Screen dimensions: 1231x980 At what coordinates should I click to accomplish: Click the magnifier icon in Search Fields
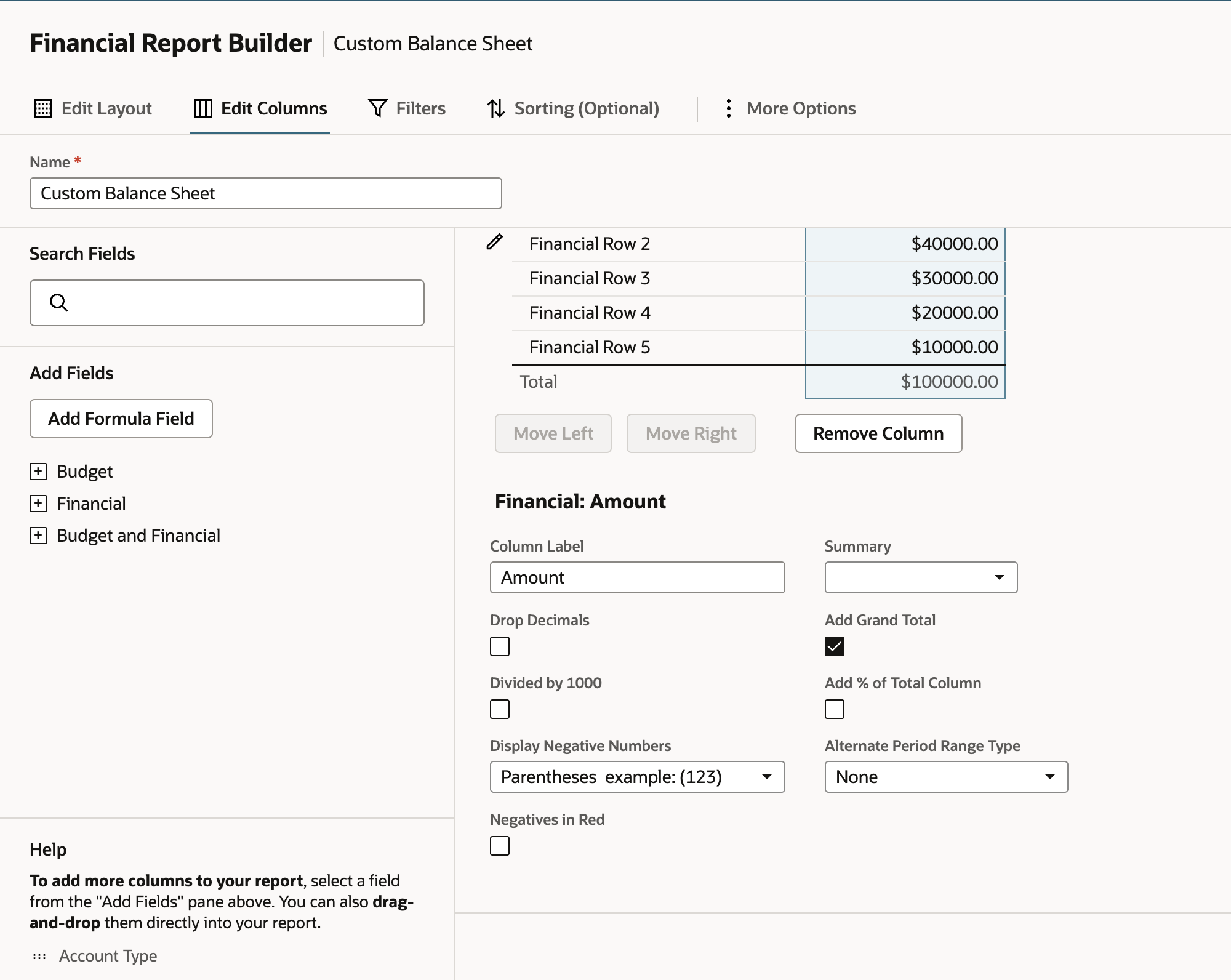click(x=58, y=302)
